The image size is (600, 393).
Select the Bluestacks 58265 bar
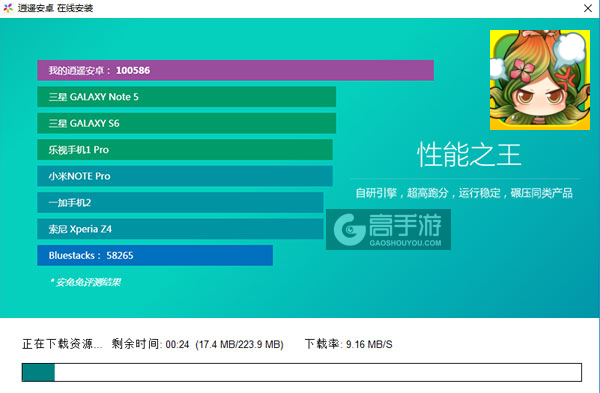pos(155,255)
